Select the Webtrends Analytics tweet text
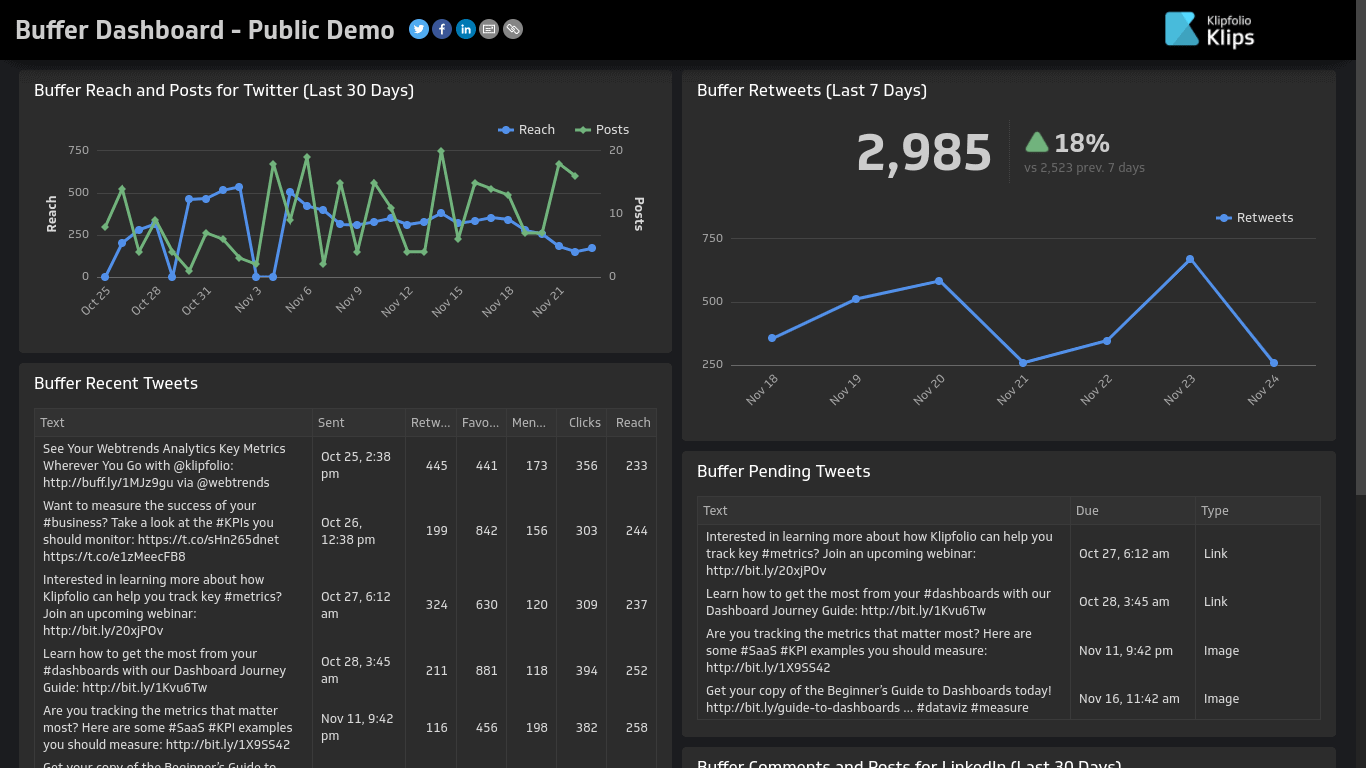This screenshot has height=768, width=1366. (x=164, y=466)
